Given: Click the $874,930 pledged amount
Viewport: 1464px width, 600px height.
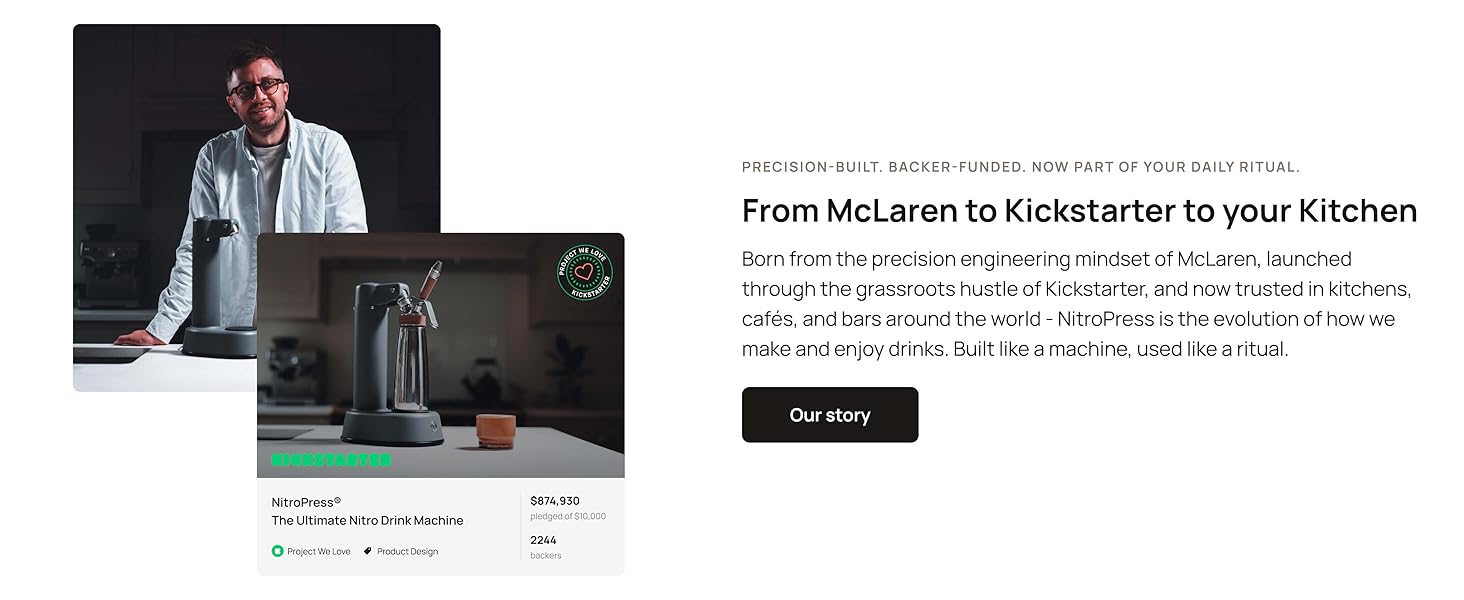Looking at the screenshot, I should (x=555, y=501).
